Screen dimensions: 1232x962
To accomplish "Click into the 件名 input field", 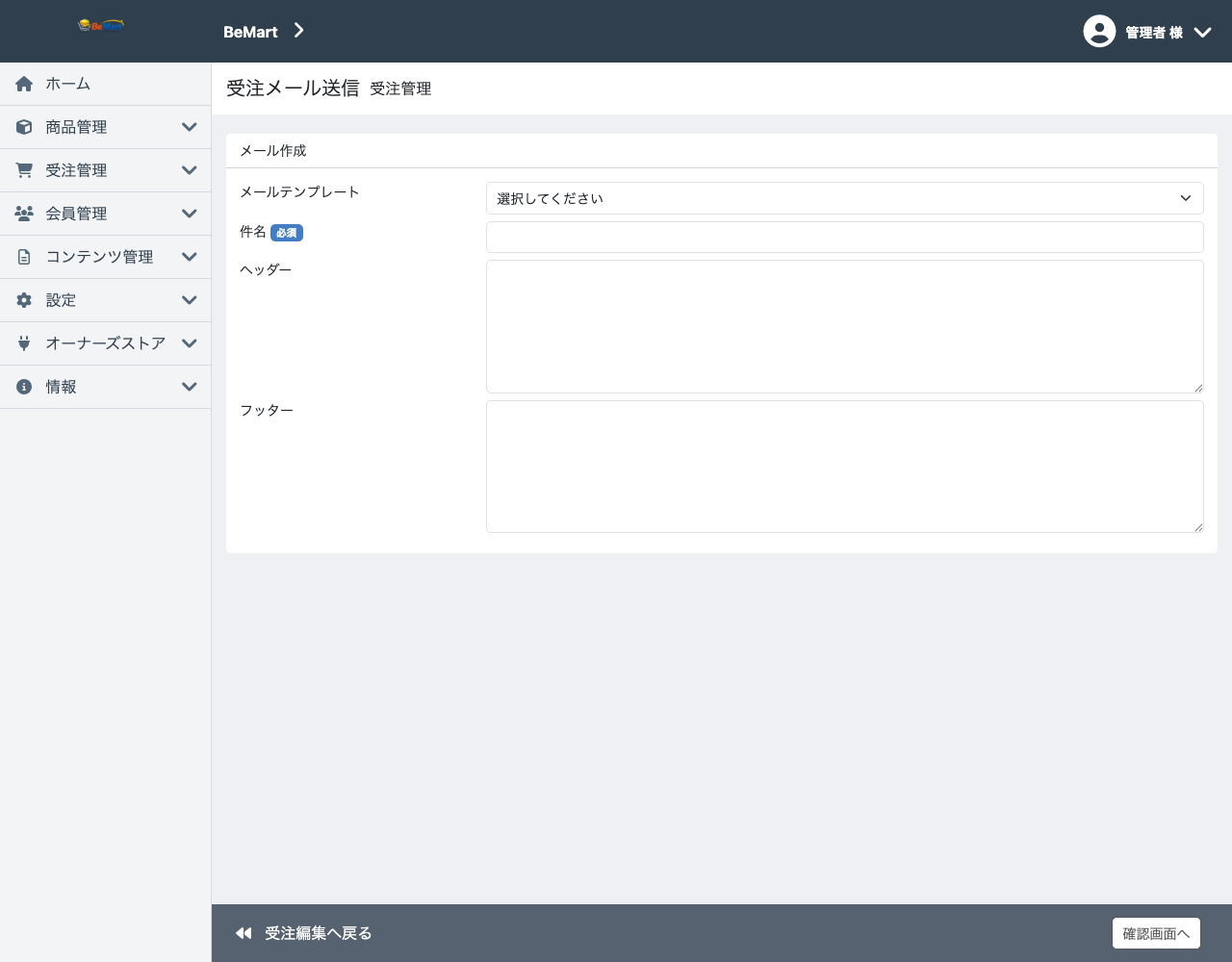I will [x=844, y=237].
